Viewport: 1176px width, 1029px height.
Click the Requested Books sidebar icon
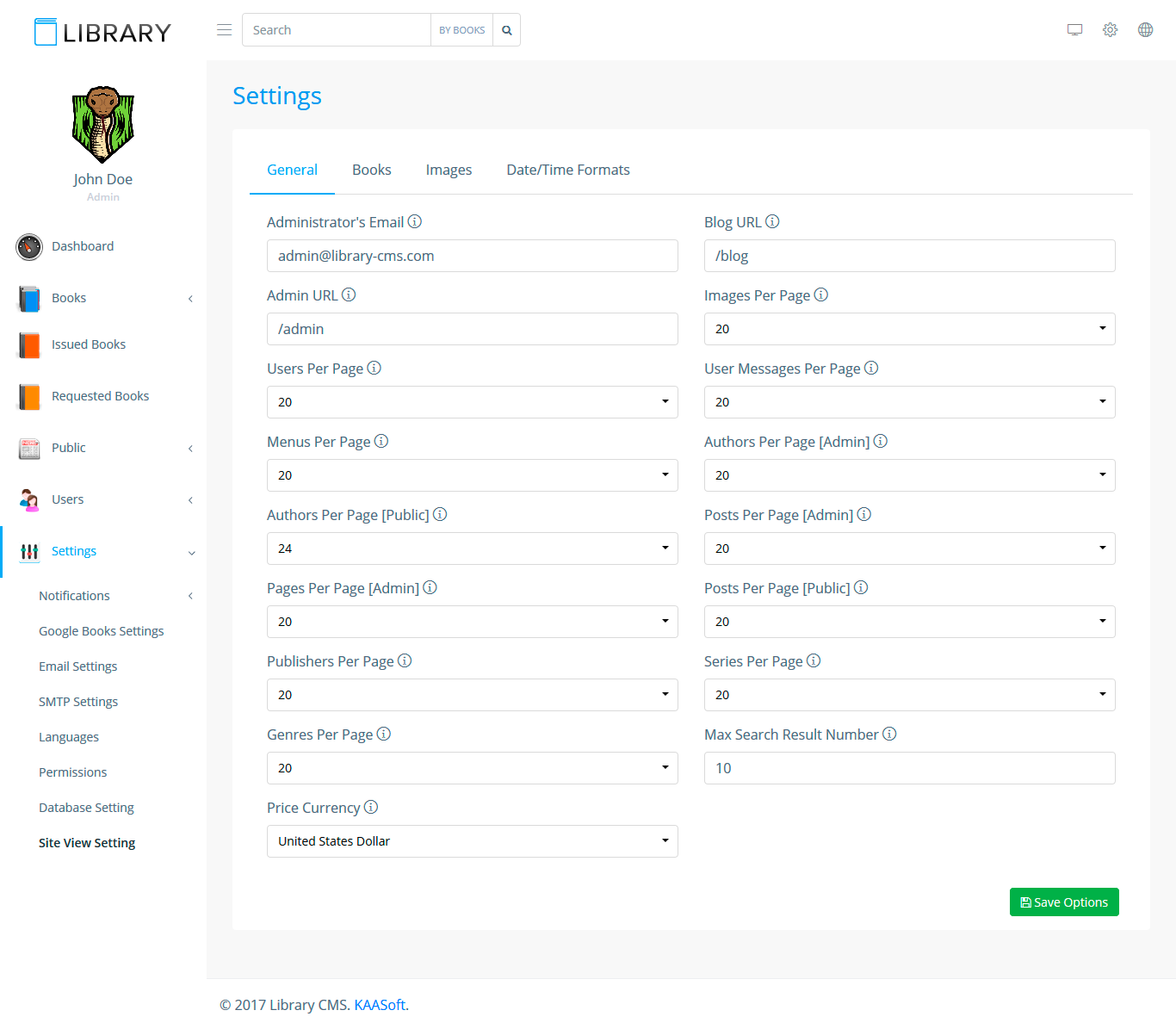pyautogui.click(x=29, y=396)
